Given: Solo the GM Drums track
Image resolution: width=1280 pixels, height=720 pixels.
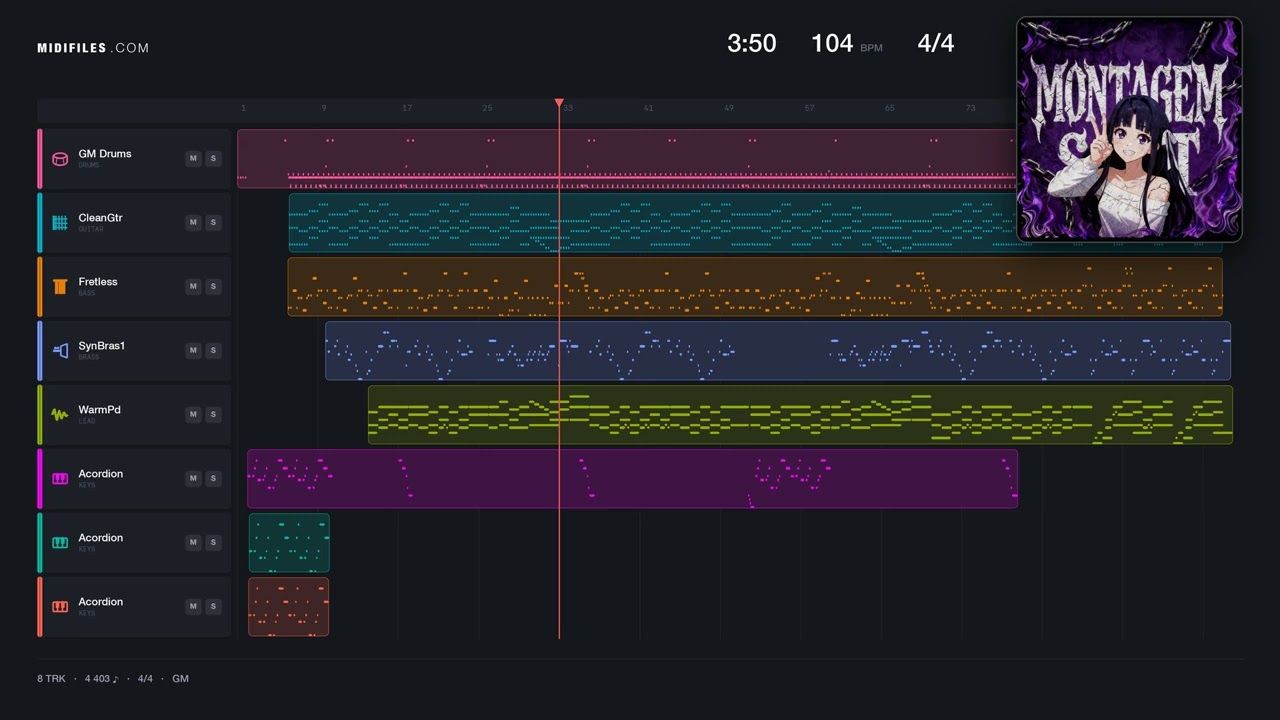Looking at the screenshot, I should (x=213, y=158).
